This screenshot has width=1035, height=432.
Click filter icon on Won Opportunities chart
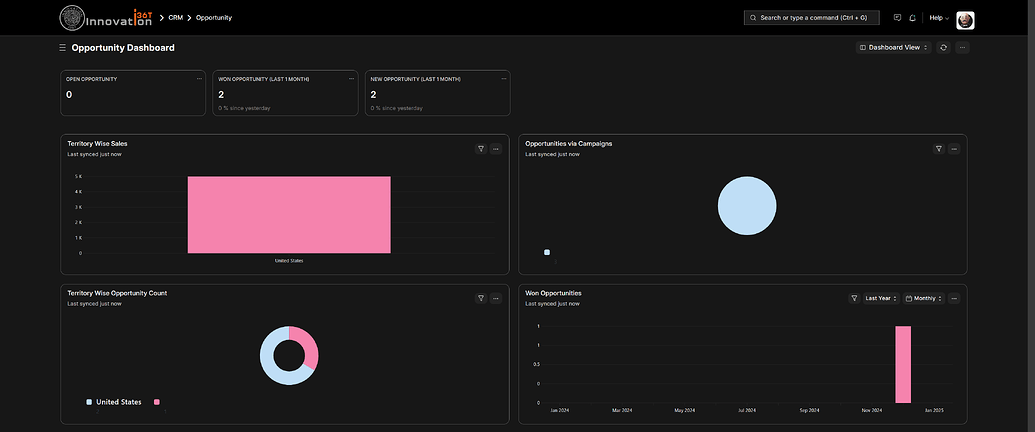point(854,298)
